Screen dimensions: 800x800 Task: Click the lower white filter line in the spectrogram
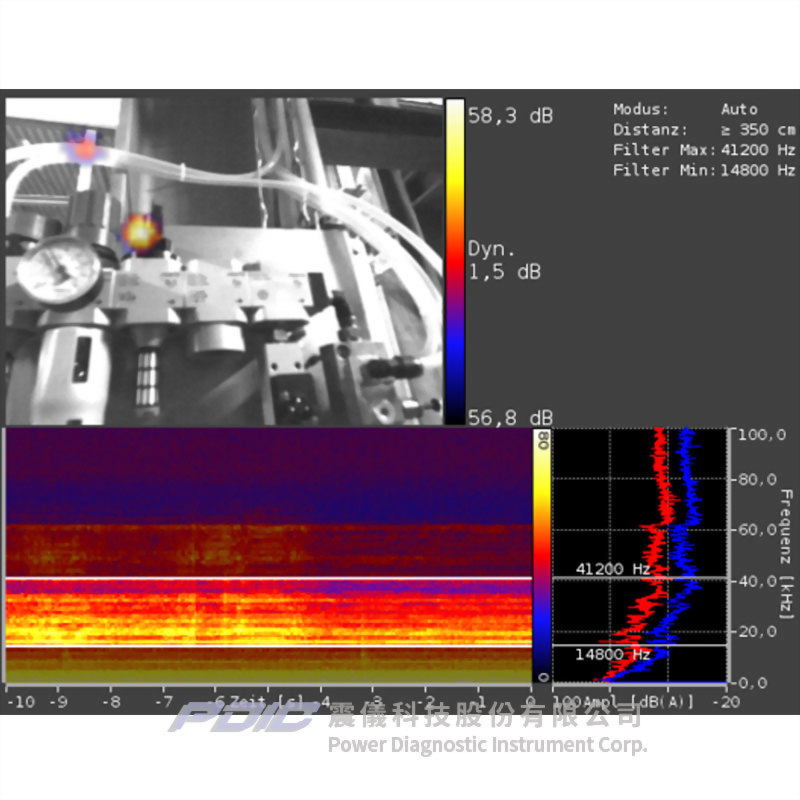[268, 645]
